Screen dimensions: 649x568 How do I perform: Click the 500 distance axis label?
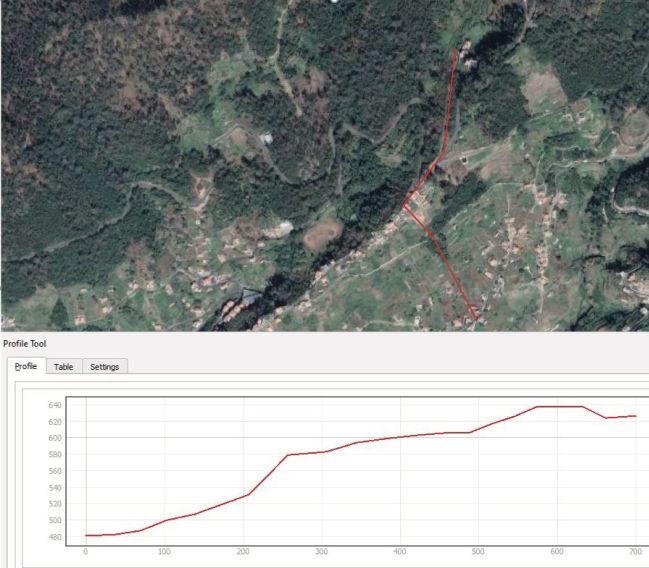478,551
